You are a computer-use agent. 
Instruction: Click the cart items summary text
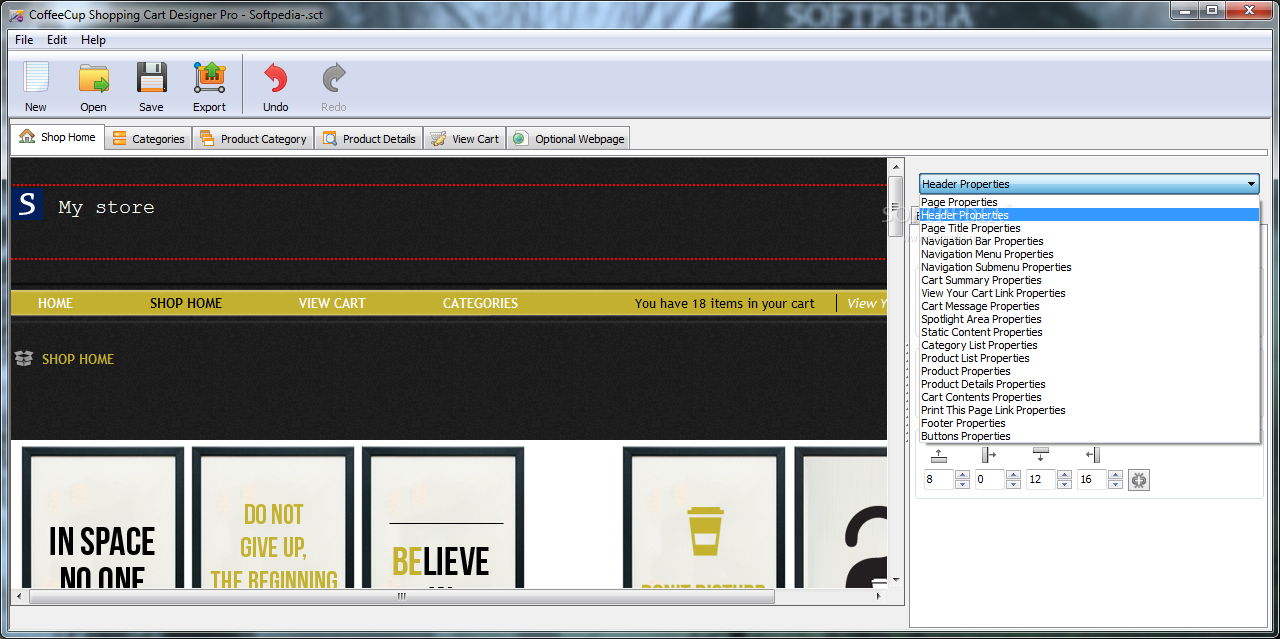pyautogui.click(x=724, y=303)
